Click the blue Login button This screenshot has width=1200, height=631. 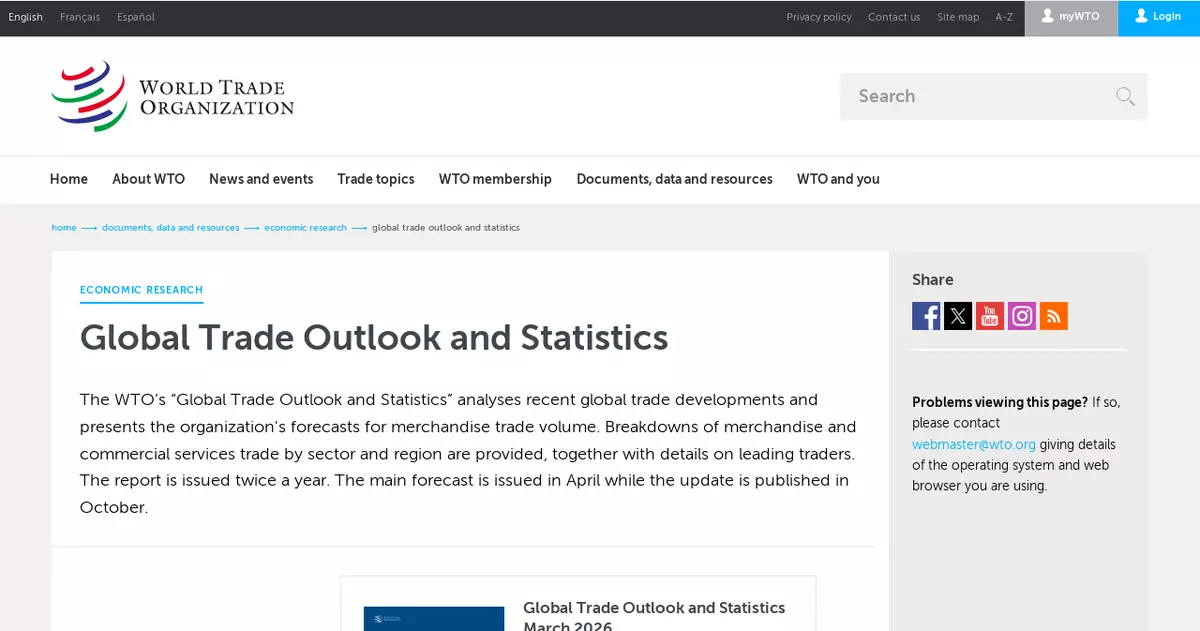point(1158,17)
